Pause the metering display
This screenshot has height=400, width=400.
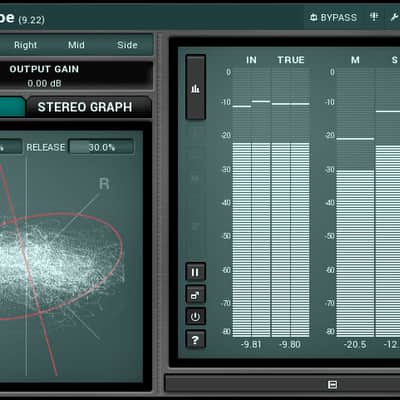[195, 272]
